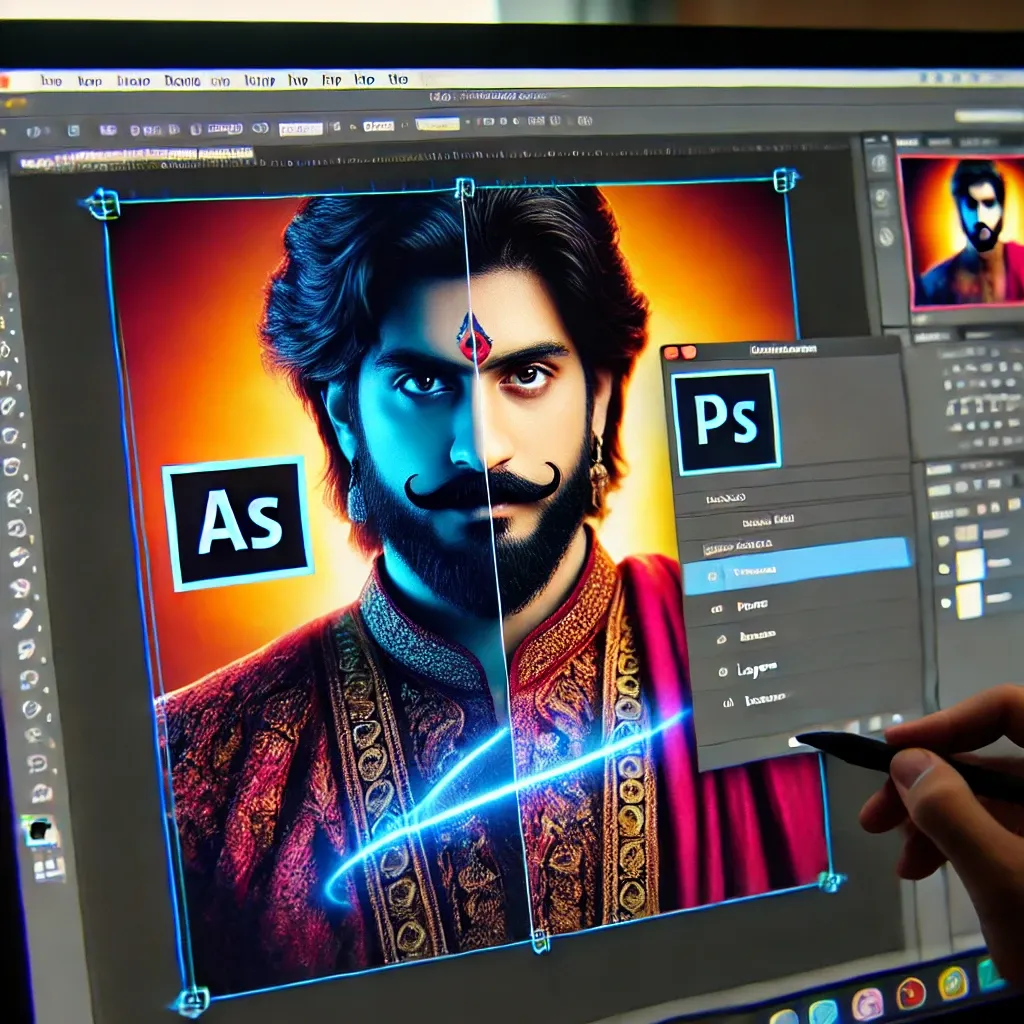Screen dimensions: 1024x1024
Task: Open the first menu in the menu bar
Action: (52, 81)
